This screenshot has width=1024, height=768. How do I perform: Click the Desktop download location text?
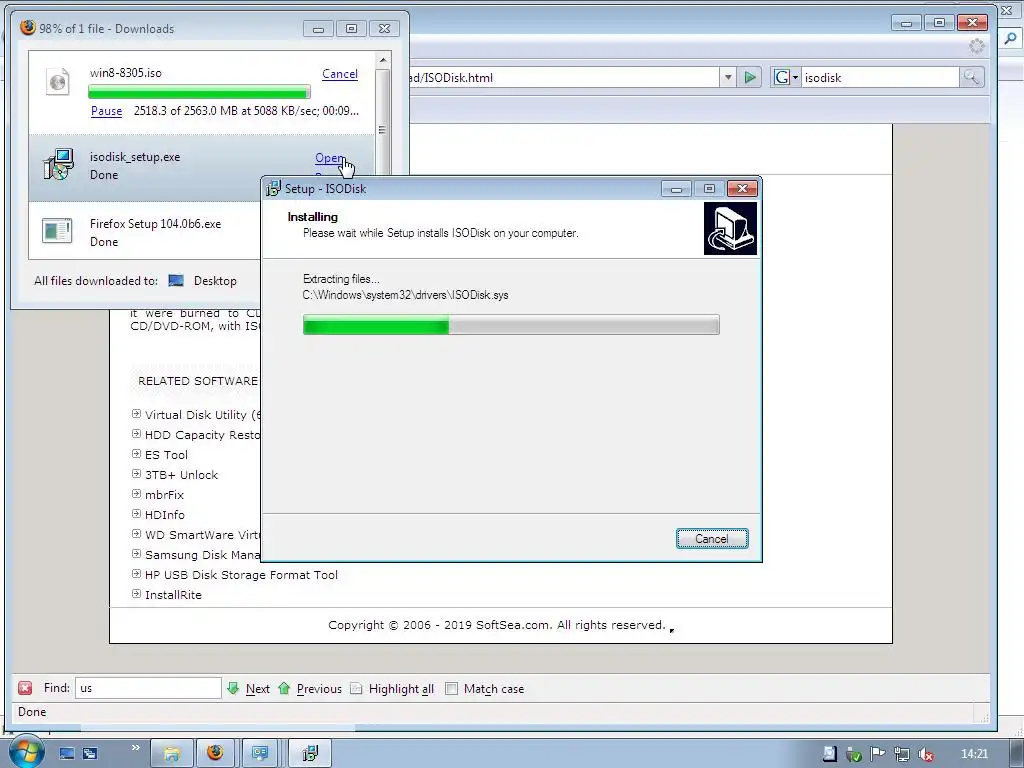(x=215, y=281)
